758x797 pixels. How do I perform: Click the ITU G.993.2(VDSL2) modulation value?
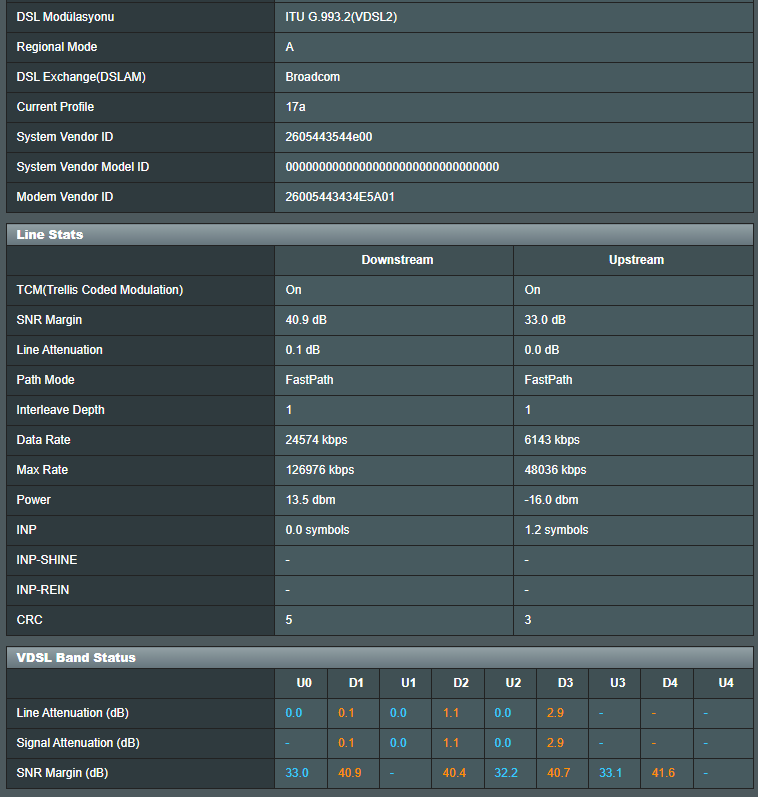click(x=341, y=17)
